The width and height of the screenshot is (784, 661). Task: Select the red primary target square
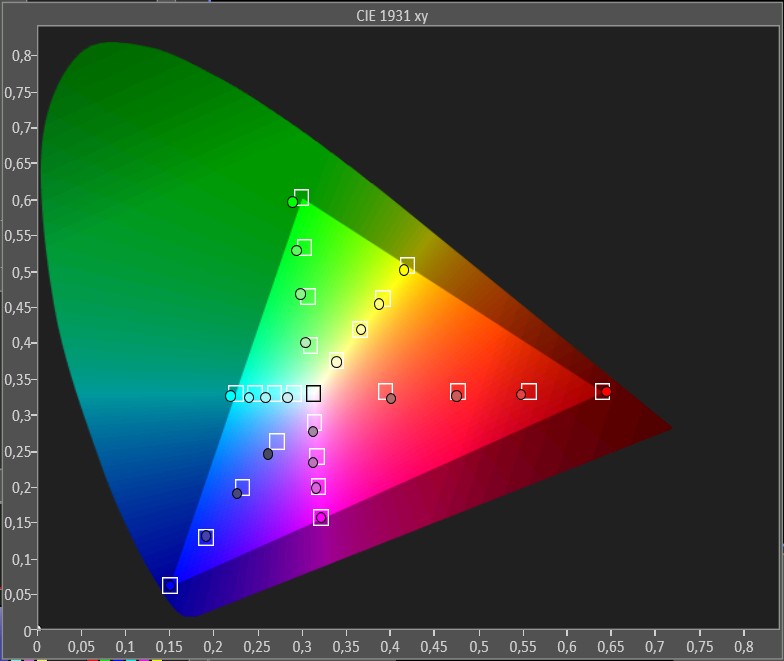(x=602, y=392)
